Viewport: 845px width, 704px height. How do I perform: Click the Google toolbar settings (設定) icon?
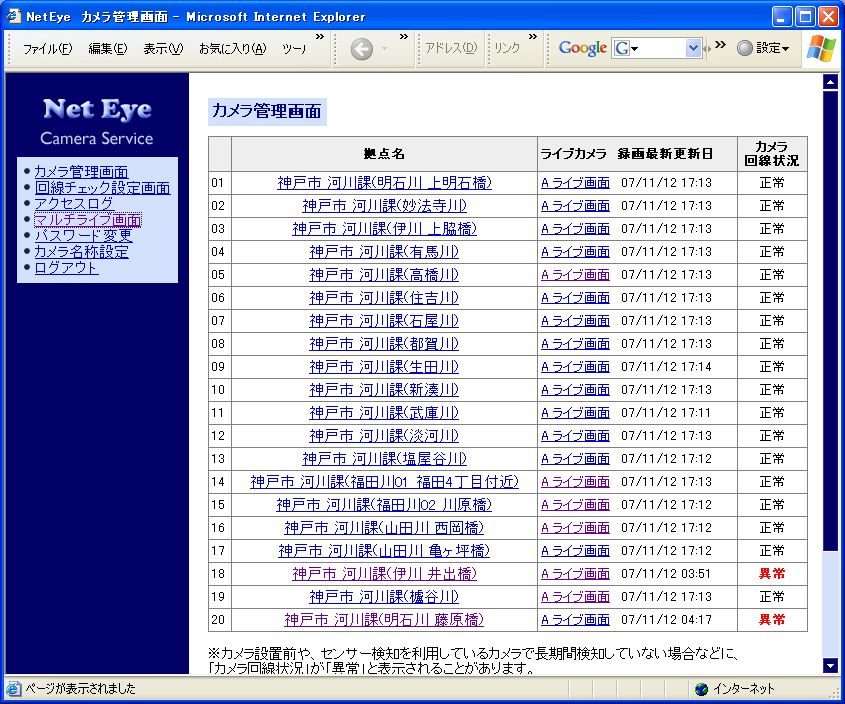745,48
